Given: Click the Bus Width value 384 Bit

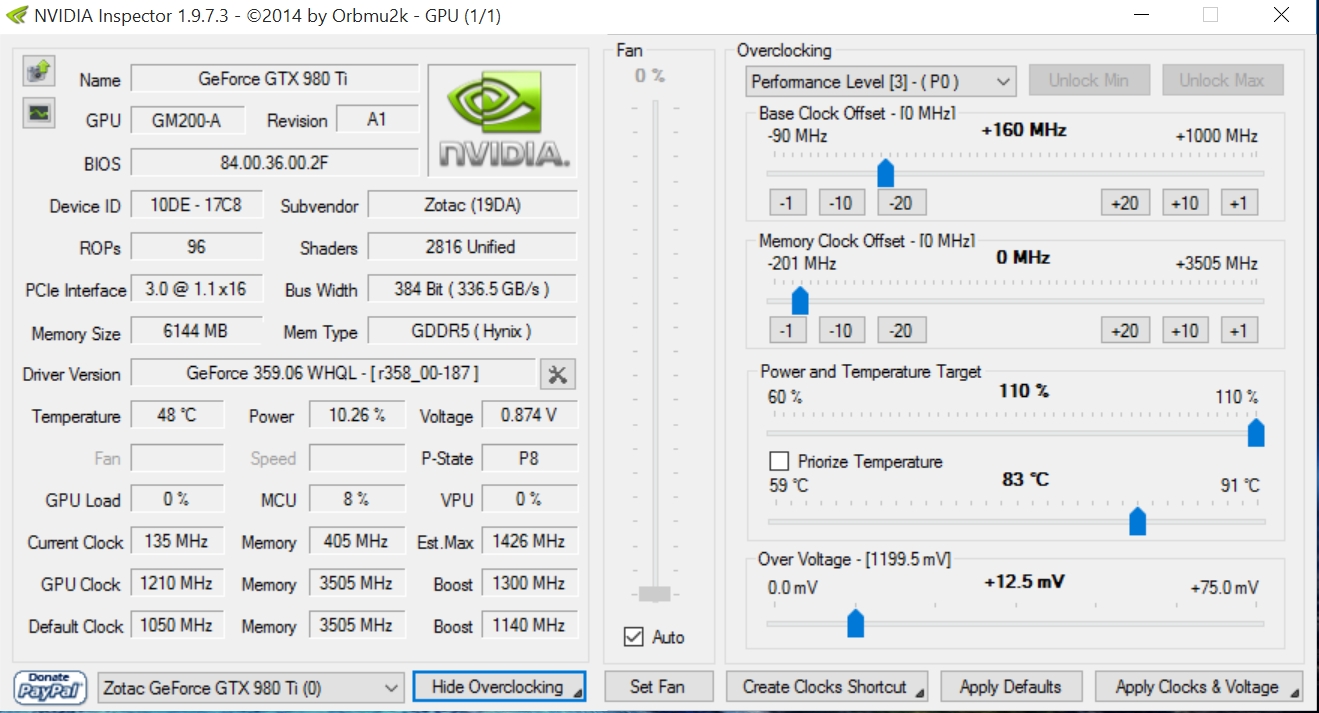Looking at the screenshot, I should 472,289.
